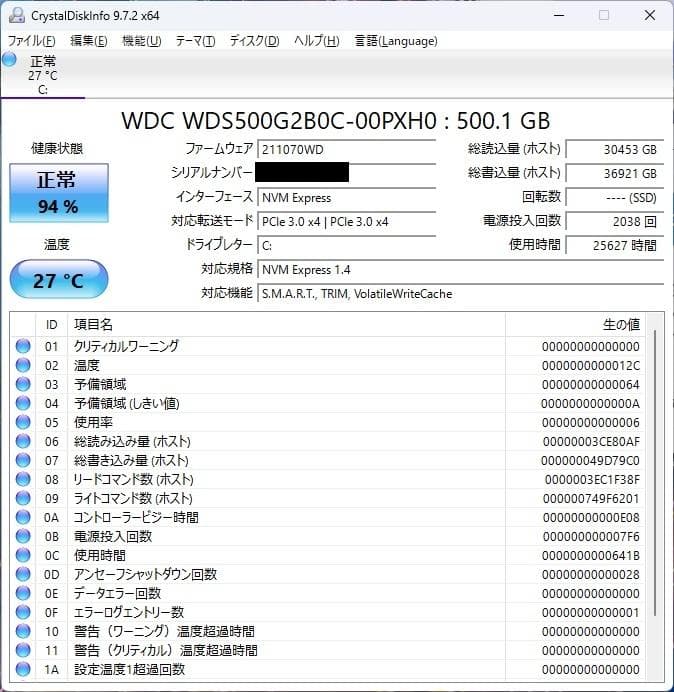Click status orb for 予備領域 (しきい値) row
This screenshot has width=674, height=692.
(x=23, y=403)
